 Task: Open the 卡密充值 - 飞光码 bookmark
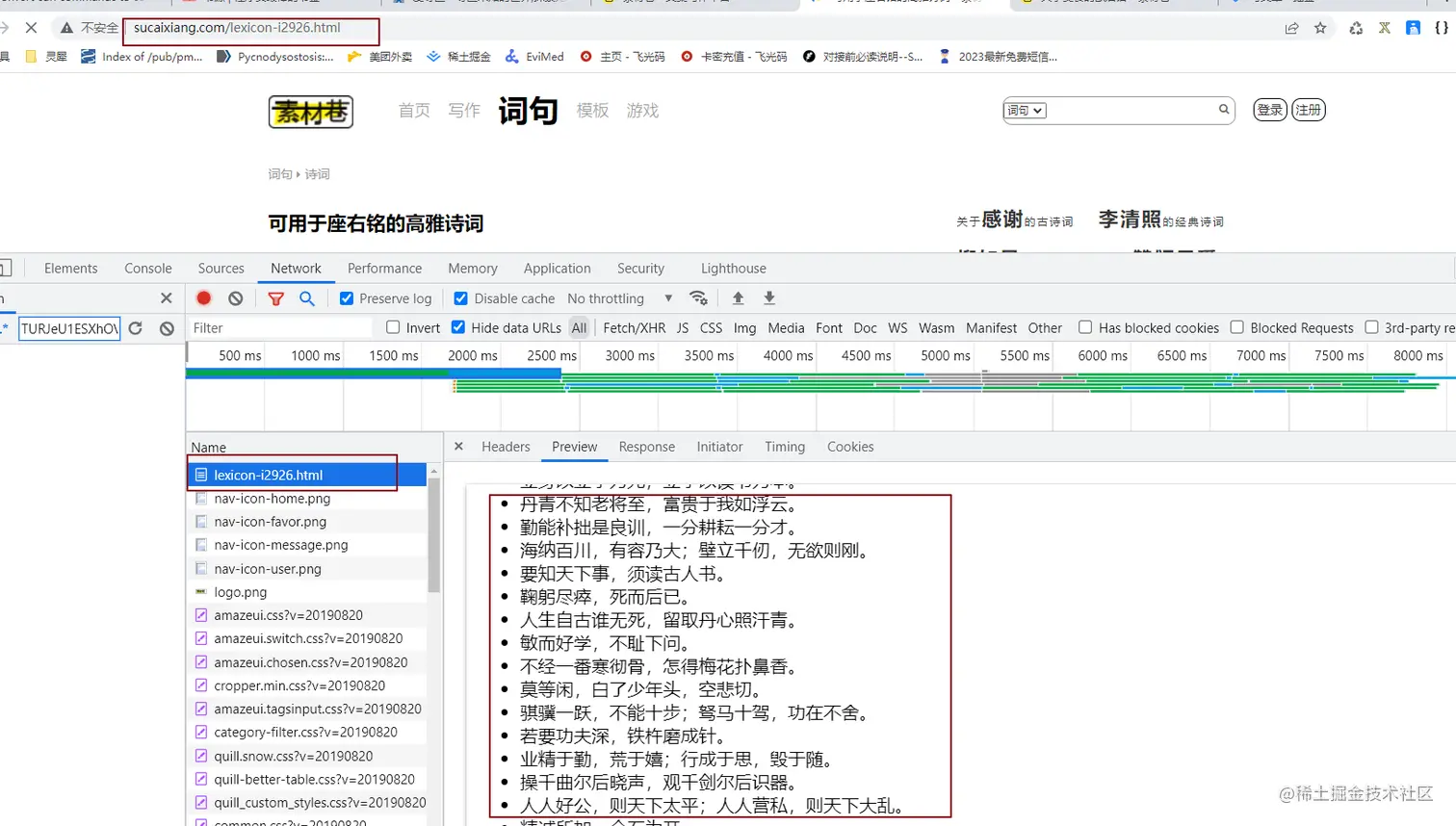[734, 57]
